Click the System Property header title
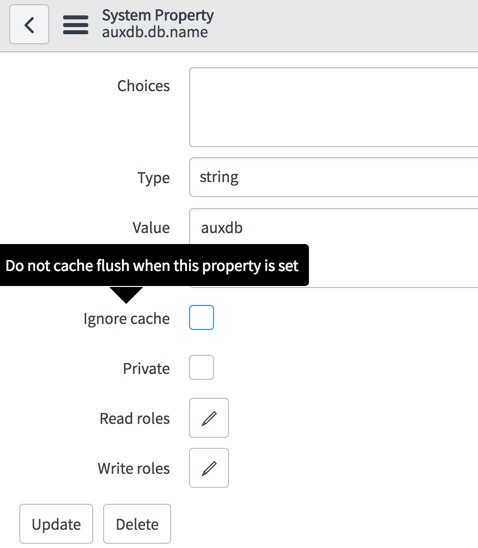 click(158, 16)
